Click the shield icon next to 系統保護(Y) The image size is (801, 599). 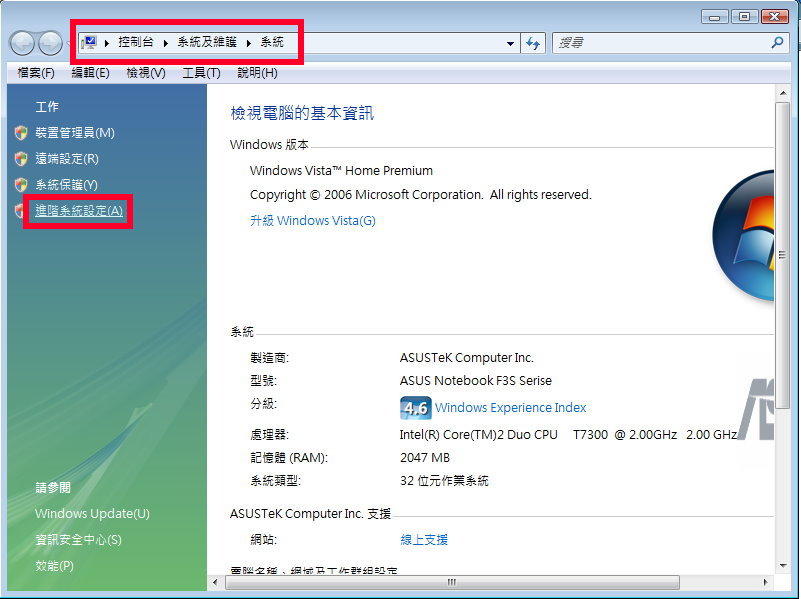pos(21,184)
